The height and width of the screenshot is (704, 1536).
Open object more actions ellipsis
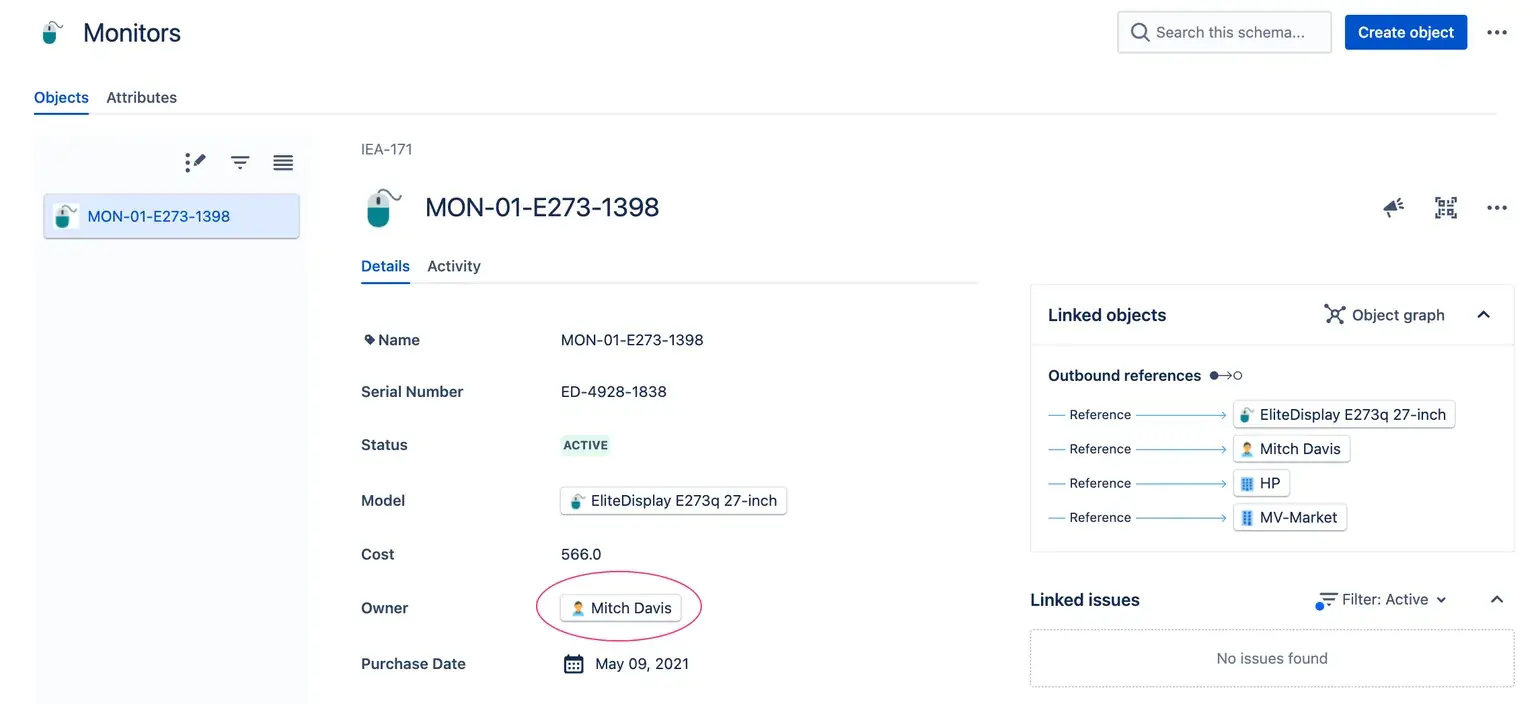1496,208
